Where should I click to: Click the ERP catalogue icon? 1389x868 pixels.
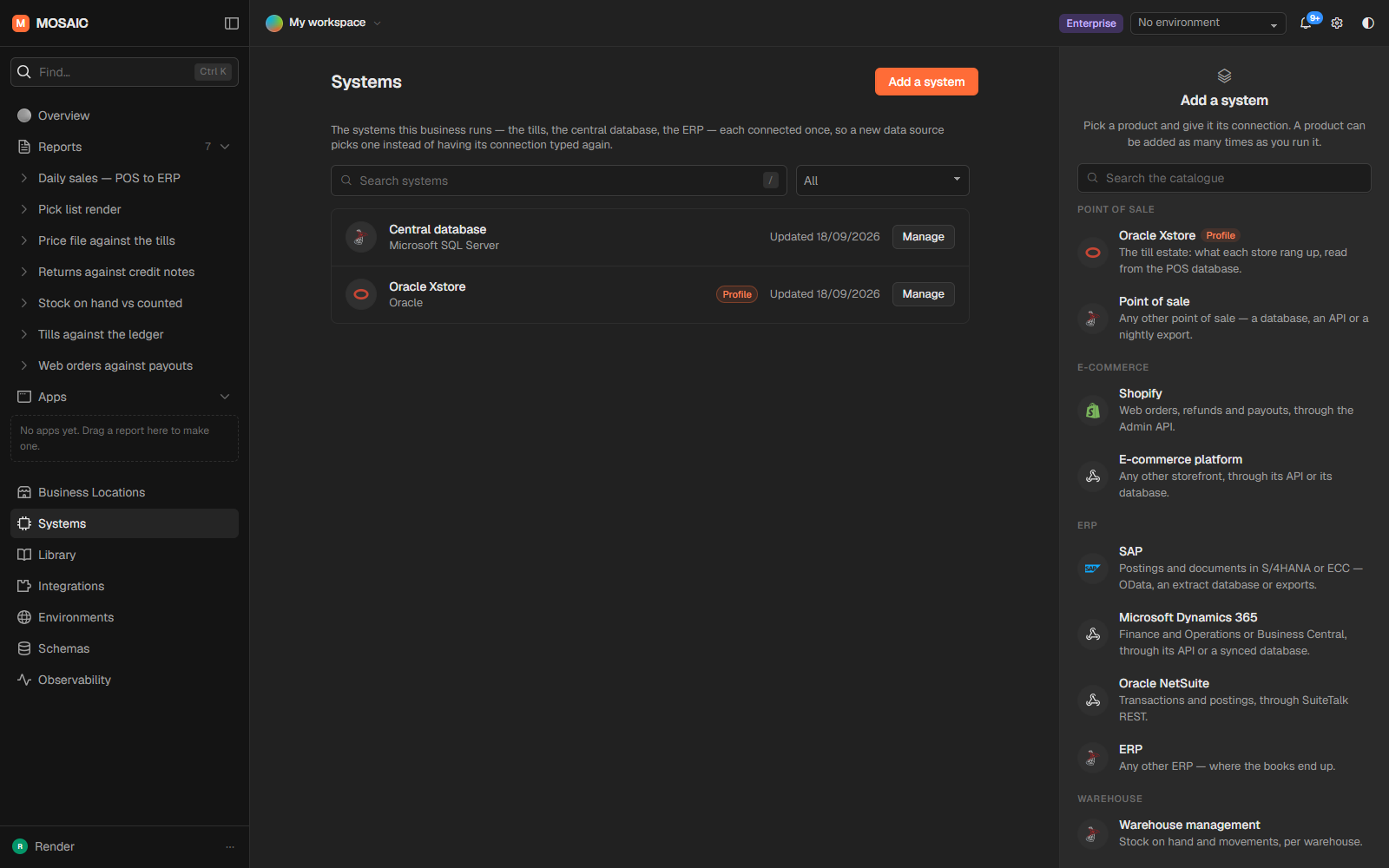tap(1093, 758)
